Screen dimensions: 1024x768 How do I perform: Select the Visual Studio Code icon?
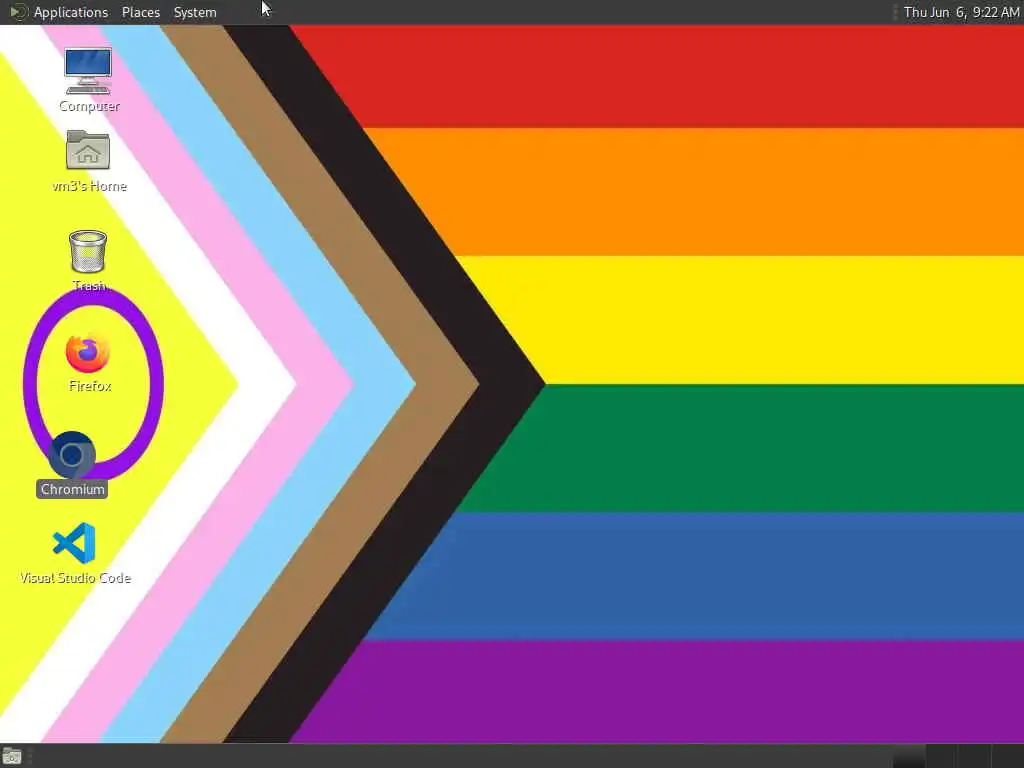coord(74,543)
